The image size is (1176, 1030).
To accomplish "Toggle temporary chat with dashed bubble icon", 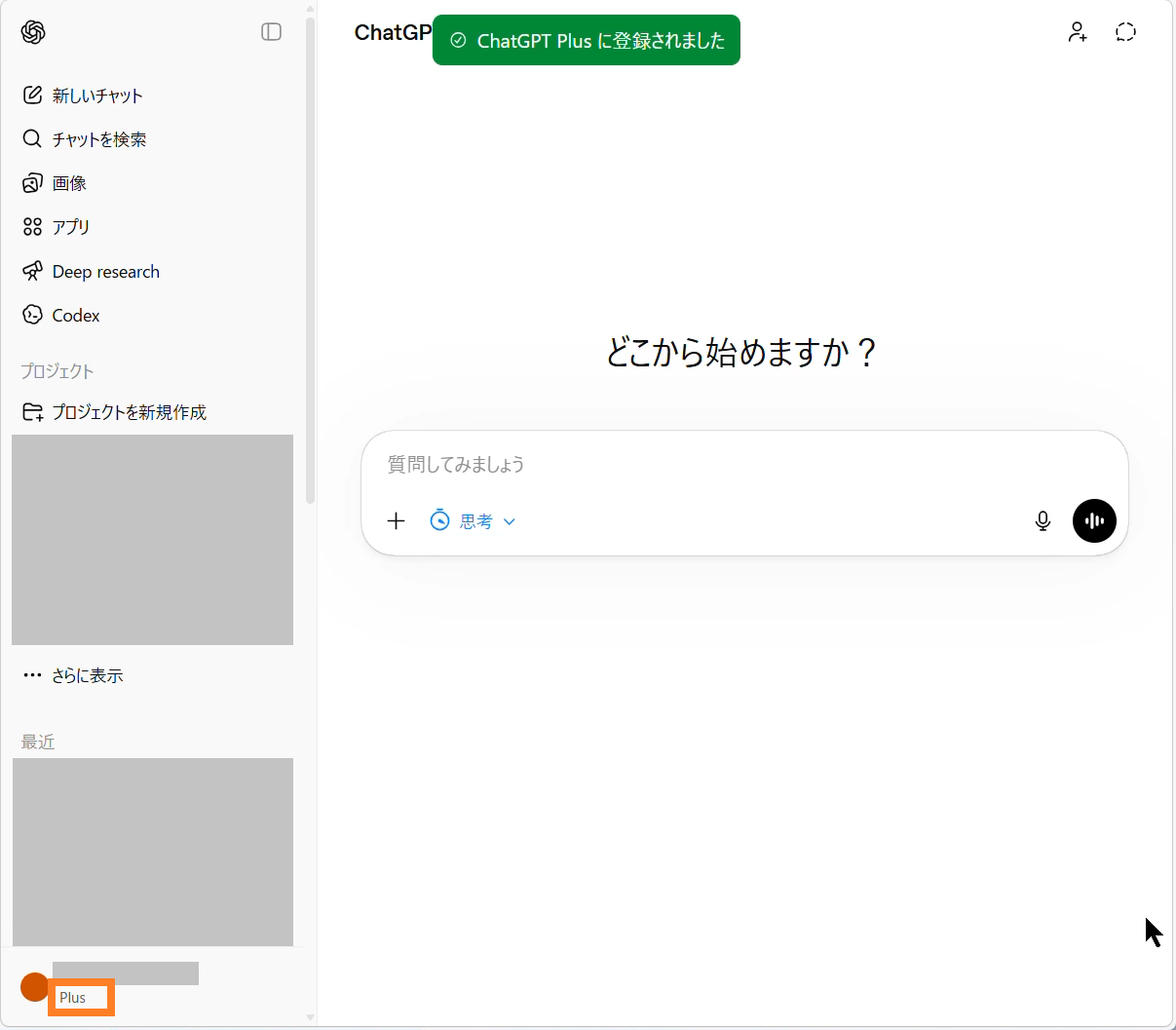I will [x=1125, y=32].
